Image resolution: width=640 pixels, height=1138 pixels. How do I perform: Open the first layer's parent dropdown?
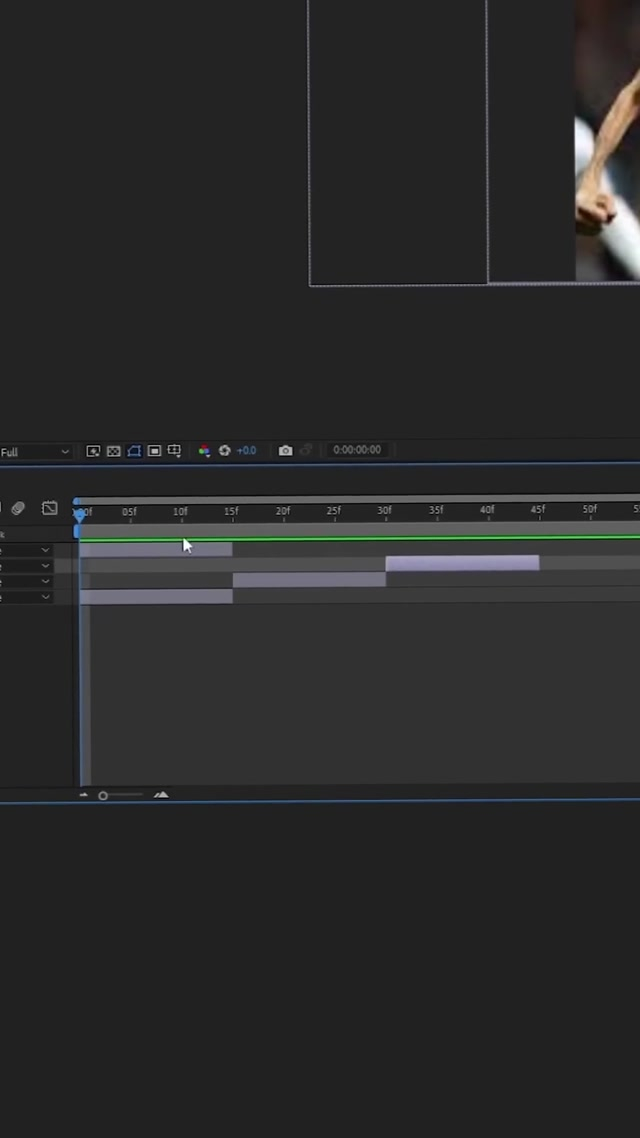click(x=45, y=550)
